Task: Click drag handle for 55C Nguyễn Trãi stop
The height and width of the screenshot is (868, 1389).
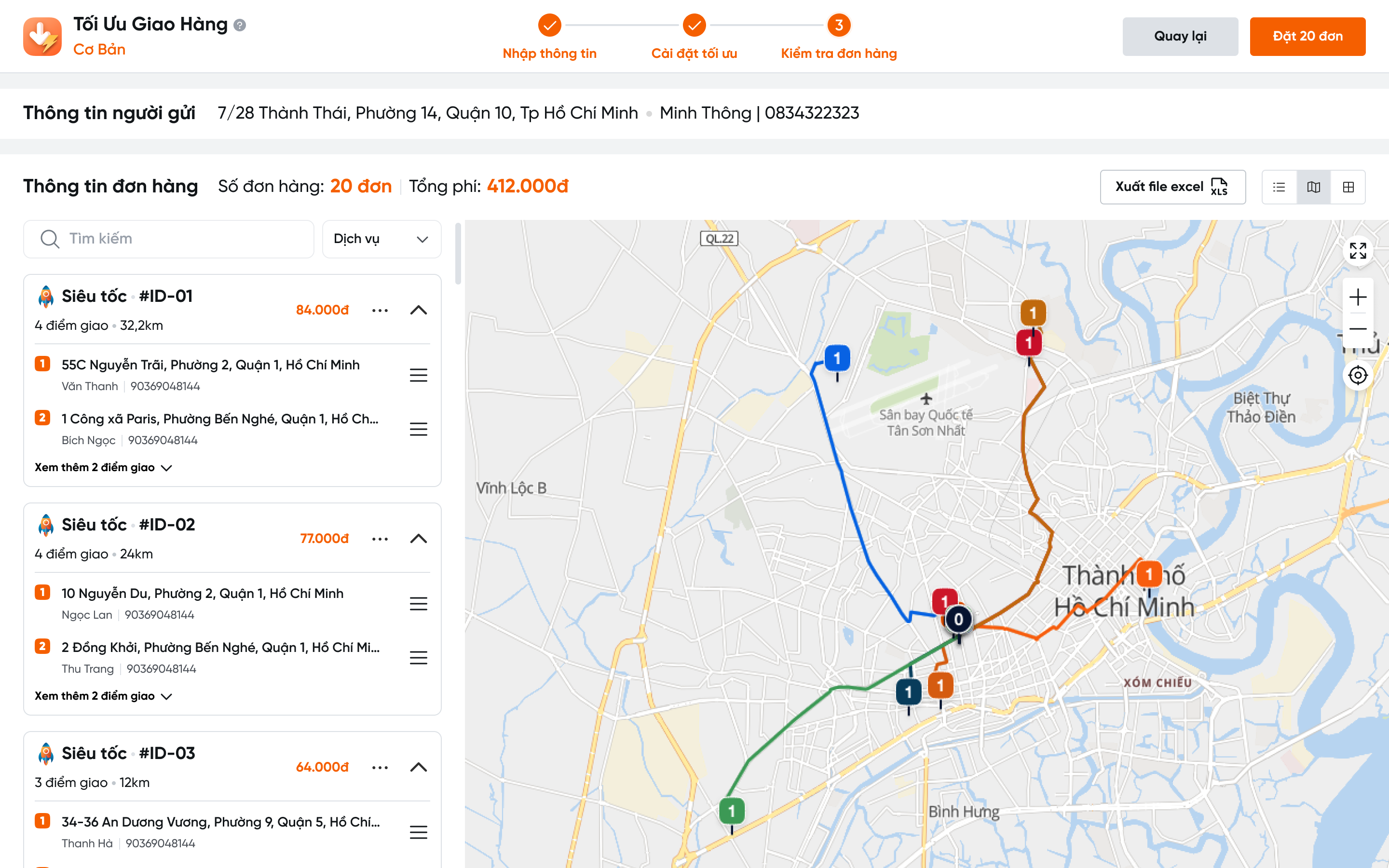Action: 419,376
